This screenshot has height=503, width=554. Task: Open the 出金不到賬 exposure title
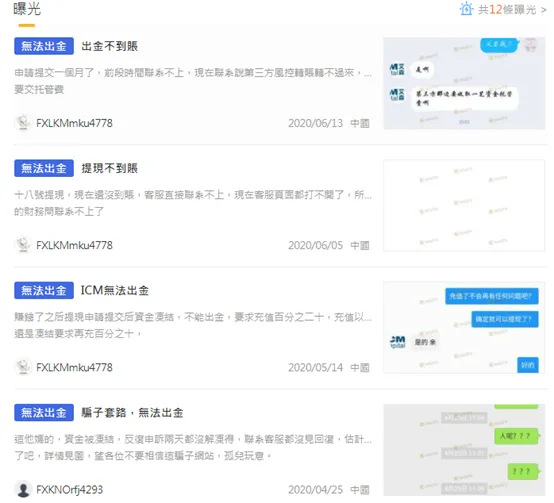point(110,46)
